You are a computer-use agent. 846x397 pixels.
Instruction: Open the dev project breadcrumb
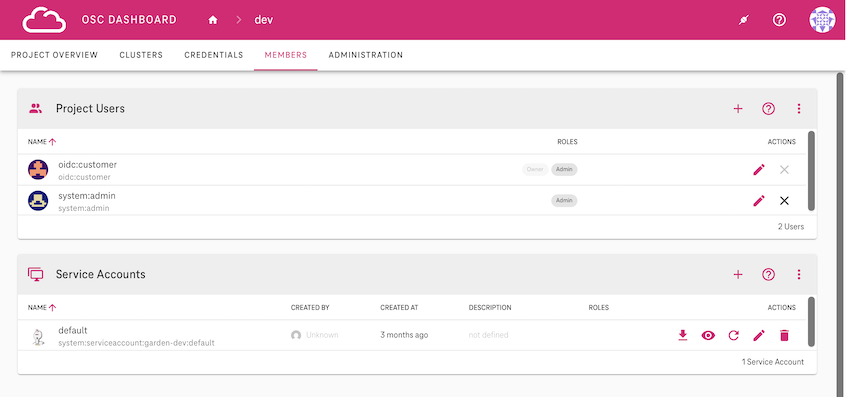pyautogui.click(x=264, y=20)
